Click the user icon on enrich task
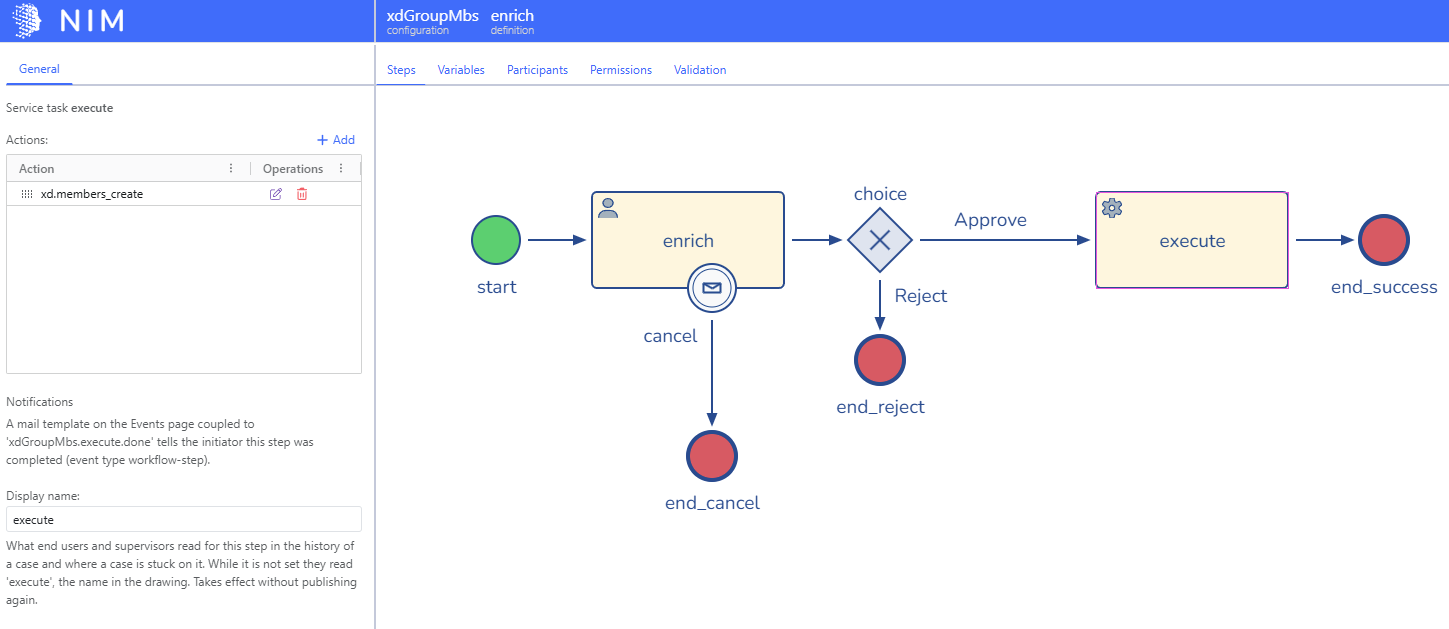This screenshot has height=629, width=1449. pos(607,208)
